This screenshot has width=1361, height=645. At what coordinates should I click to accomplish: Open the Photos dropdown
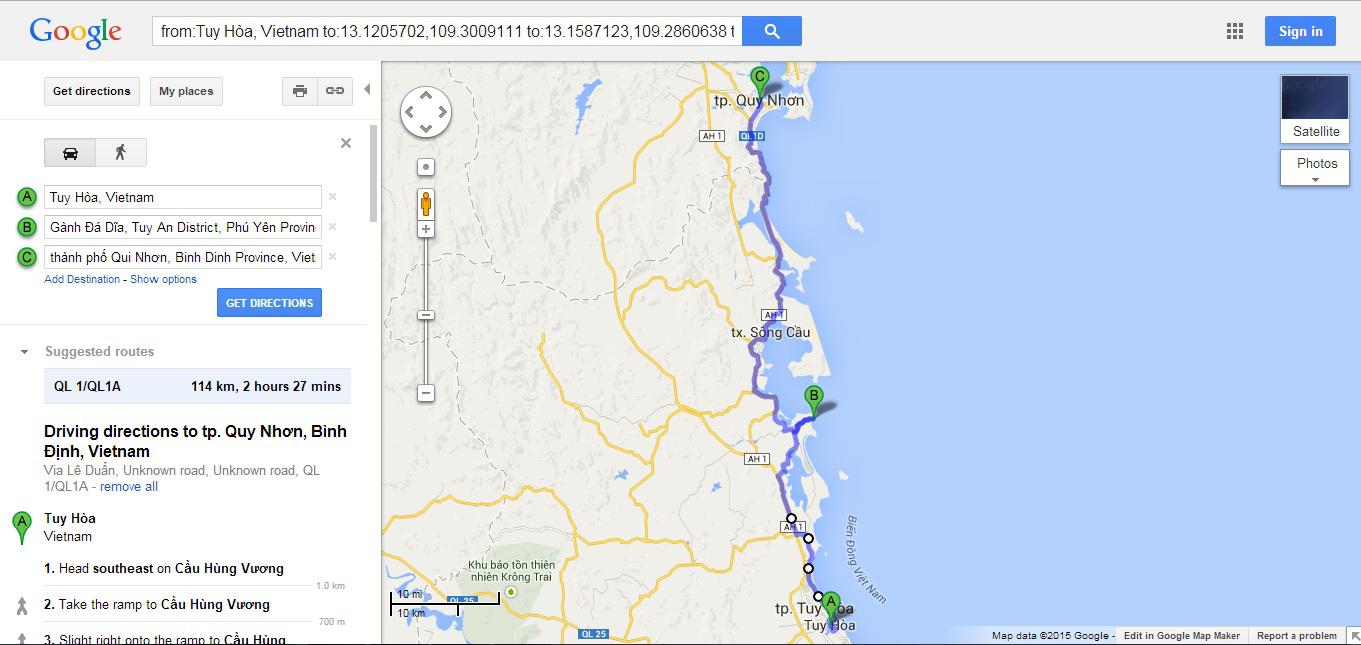point(1315,168)
